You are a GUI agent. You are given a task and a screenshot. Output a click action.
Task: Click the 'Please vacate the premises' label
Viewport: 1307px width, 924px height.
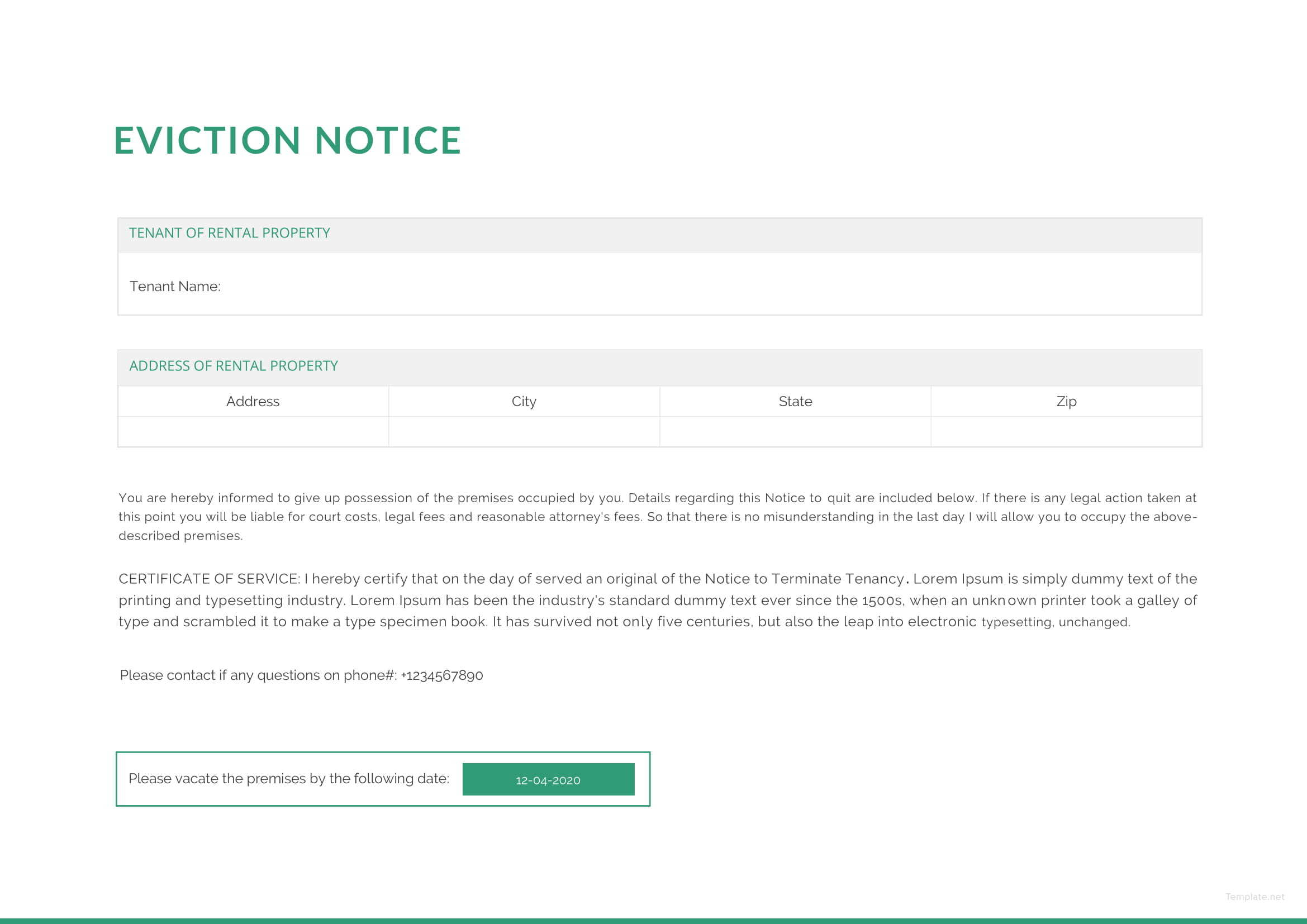288,778
